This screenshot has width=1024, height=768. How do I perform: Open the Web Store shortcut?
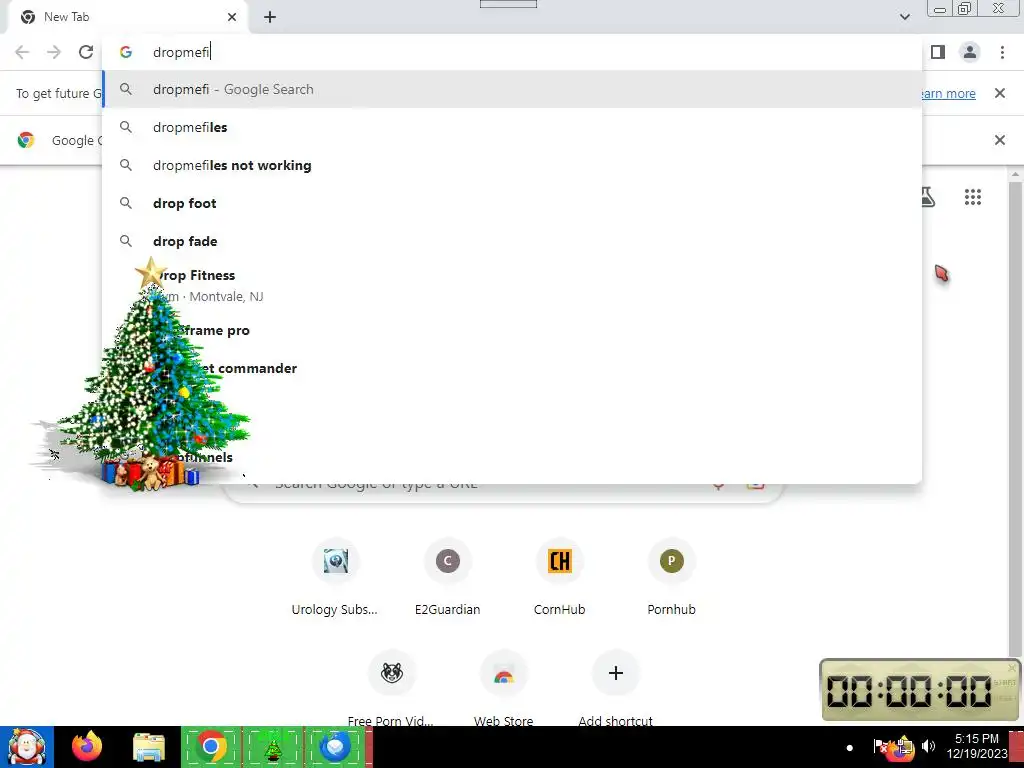pos(504,687)
